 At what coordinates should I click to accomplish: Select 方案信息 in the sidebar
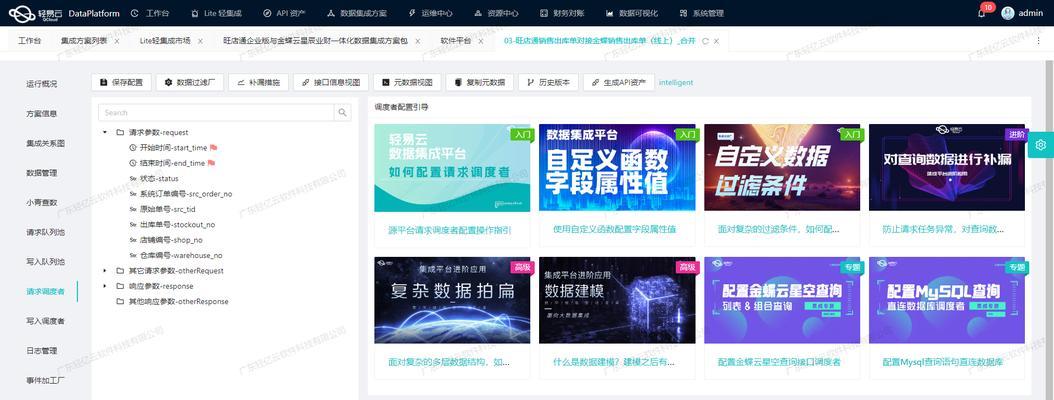pos(42,114)
